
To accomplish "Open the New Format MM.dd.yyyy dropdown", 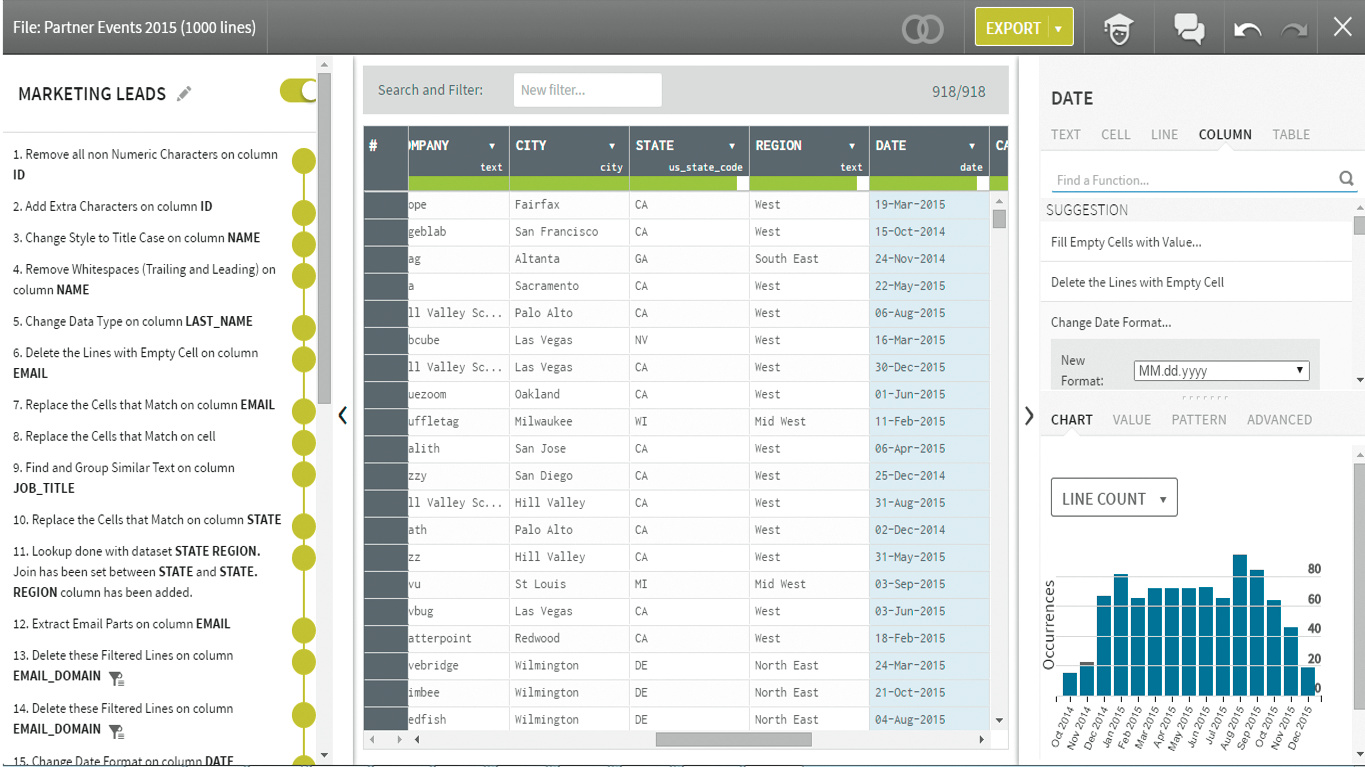I will tap(1220, 370).
